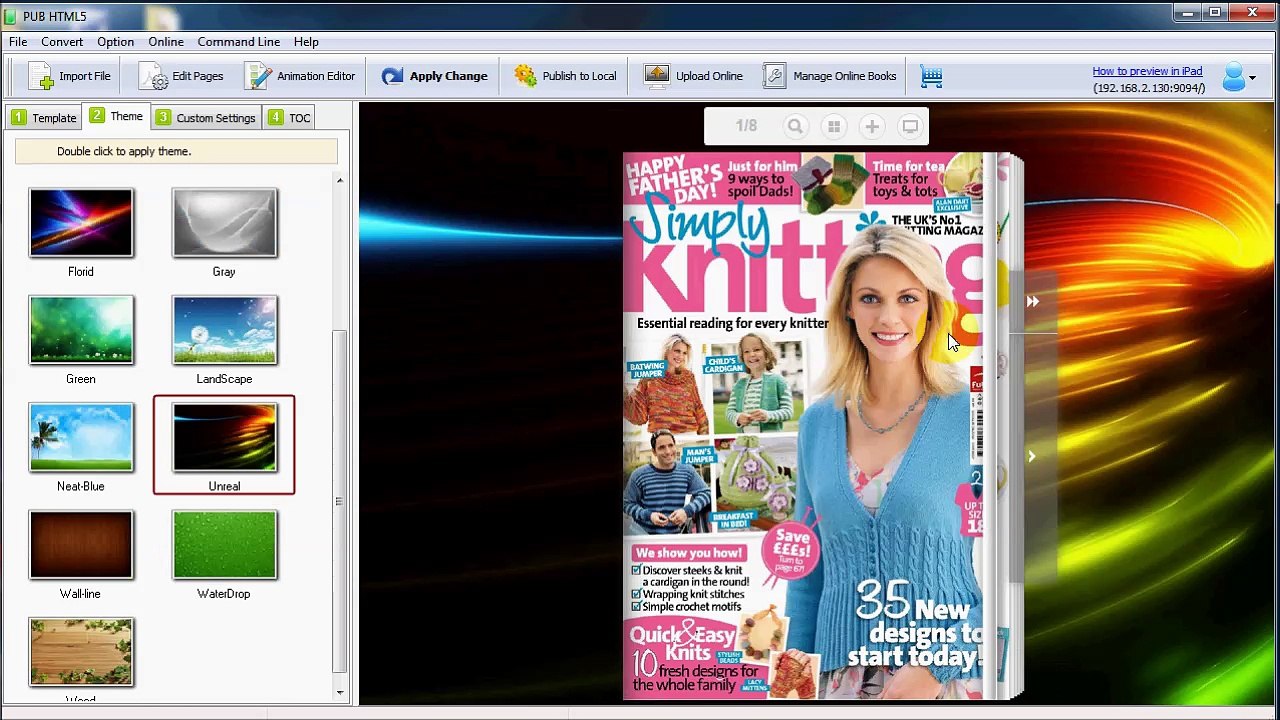Click the Manage Online Books icon
The image size is (1280, 720).
775,76
